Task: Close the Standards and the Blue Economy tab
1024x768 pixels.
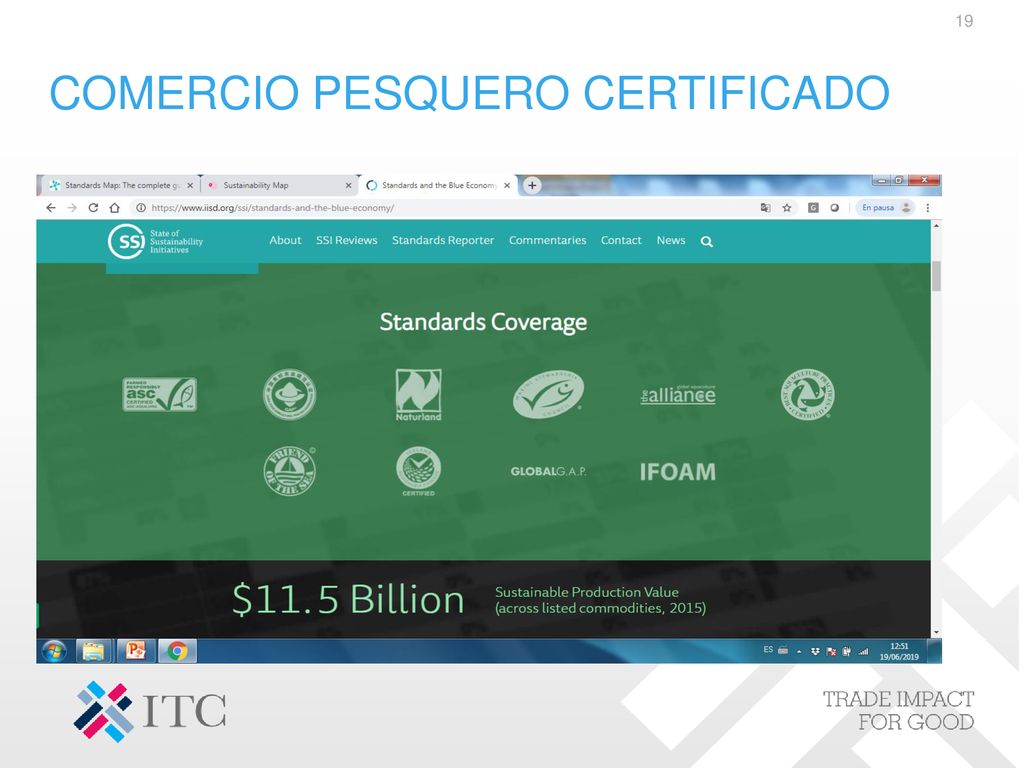Action: (x=507, y=185)
